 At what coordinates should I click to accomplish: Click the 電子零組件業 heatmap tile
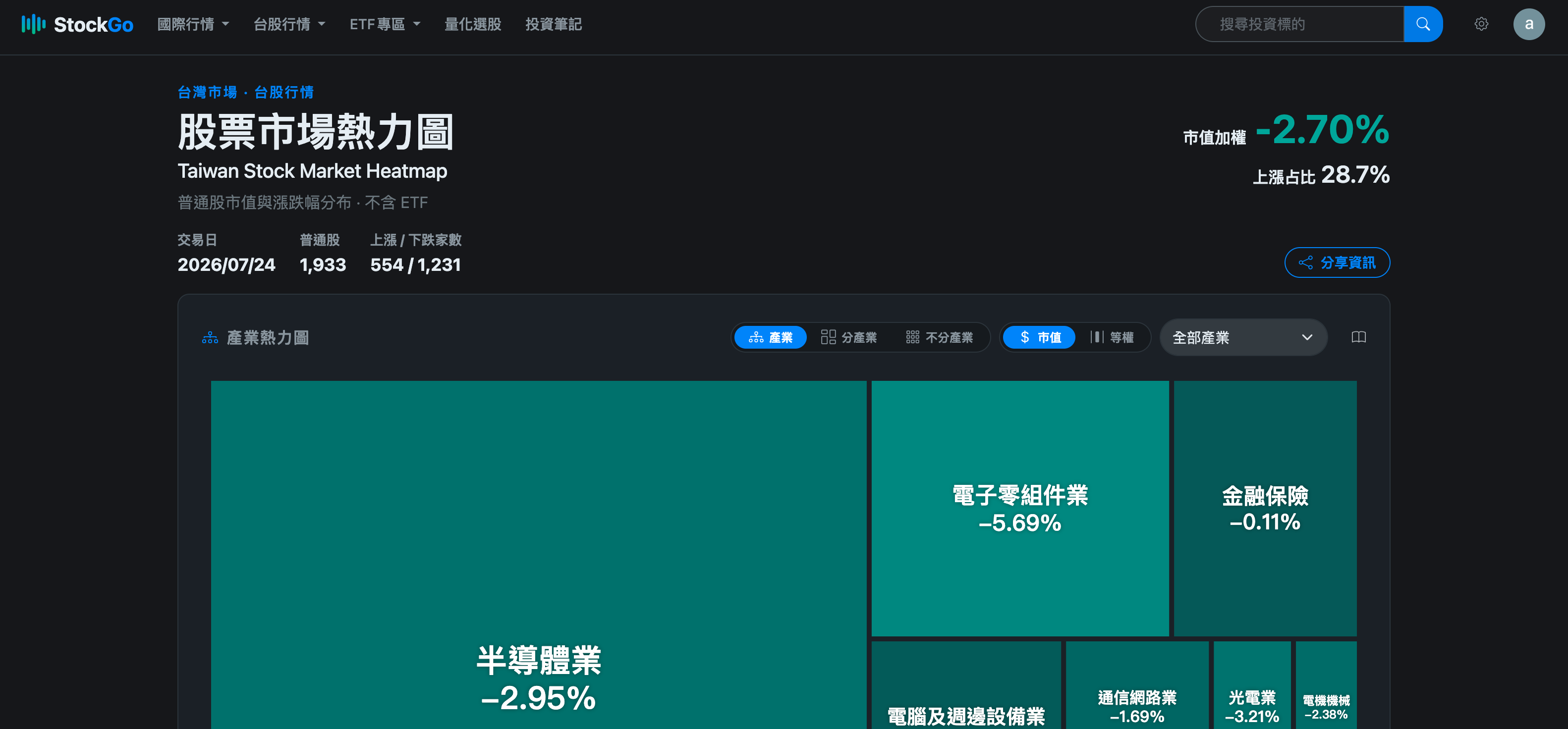(x=1019, y=508)
